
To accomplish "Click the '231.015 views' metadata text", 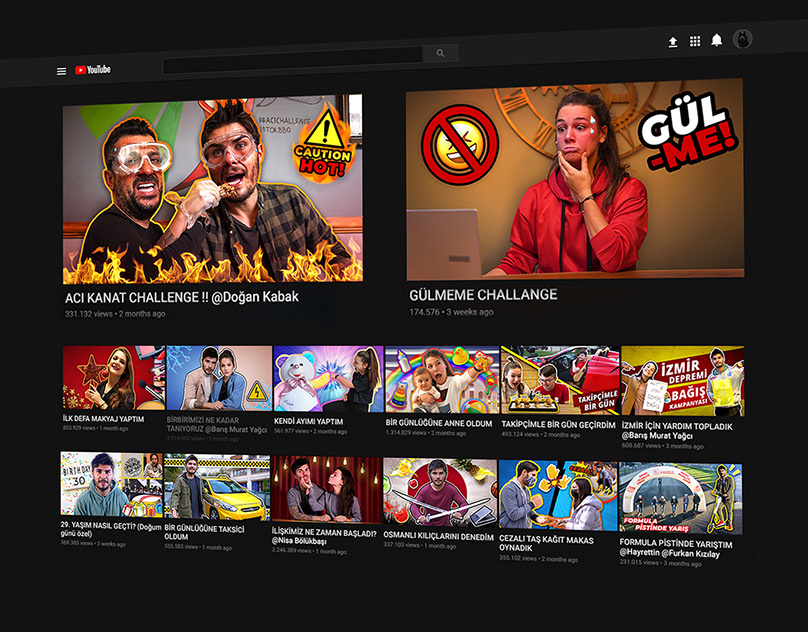I will pyautogui.click(x=639, y=562).
